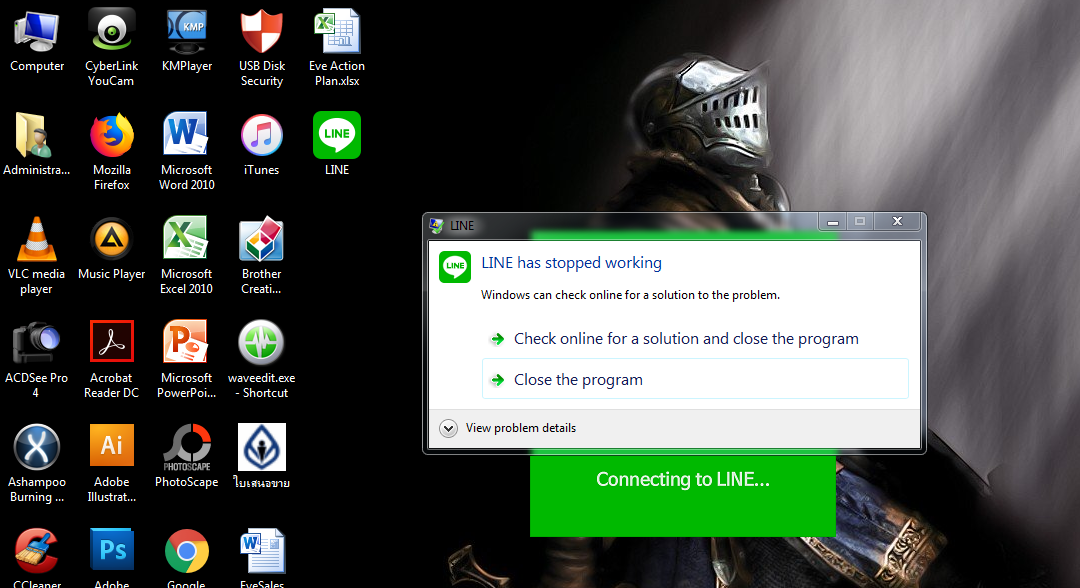The height and width of the screenshot is (588, 1080).
Task: Select the ใบเสนอขาย desktop icon
Action: click(x=261, y=447)
